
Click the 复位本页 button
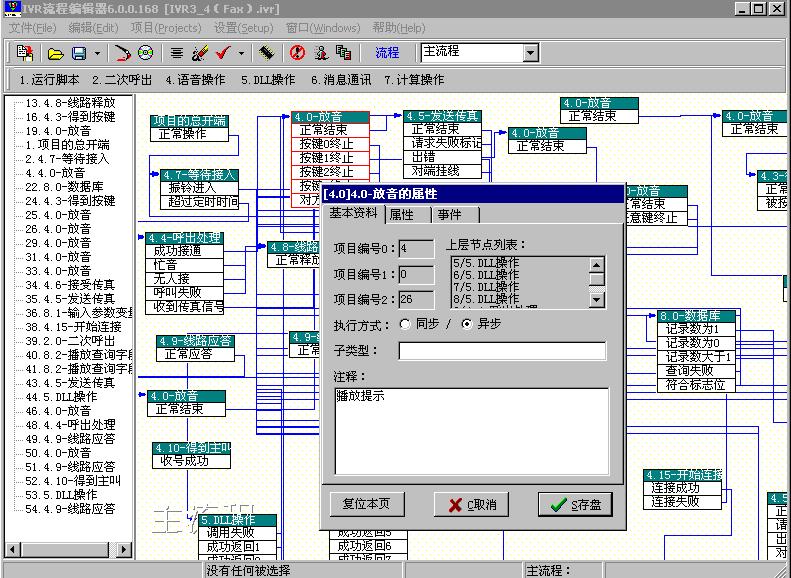click(x=367, y=504)
